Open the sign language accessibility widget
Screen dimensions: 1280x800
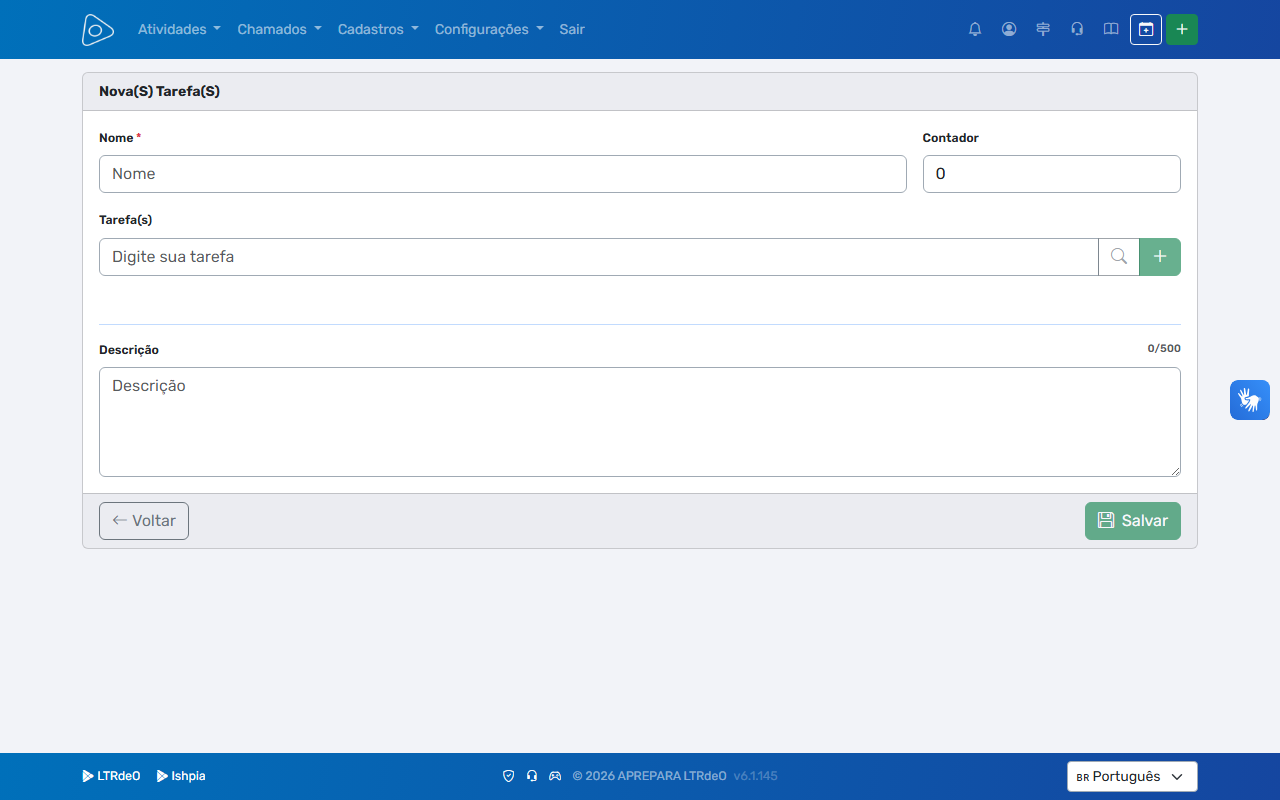coord(1250,400)
